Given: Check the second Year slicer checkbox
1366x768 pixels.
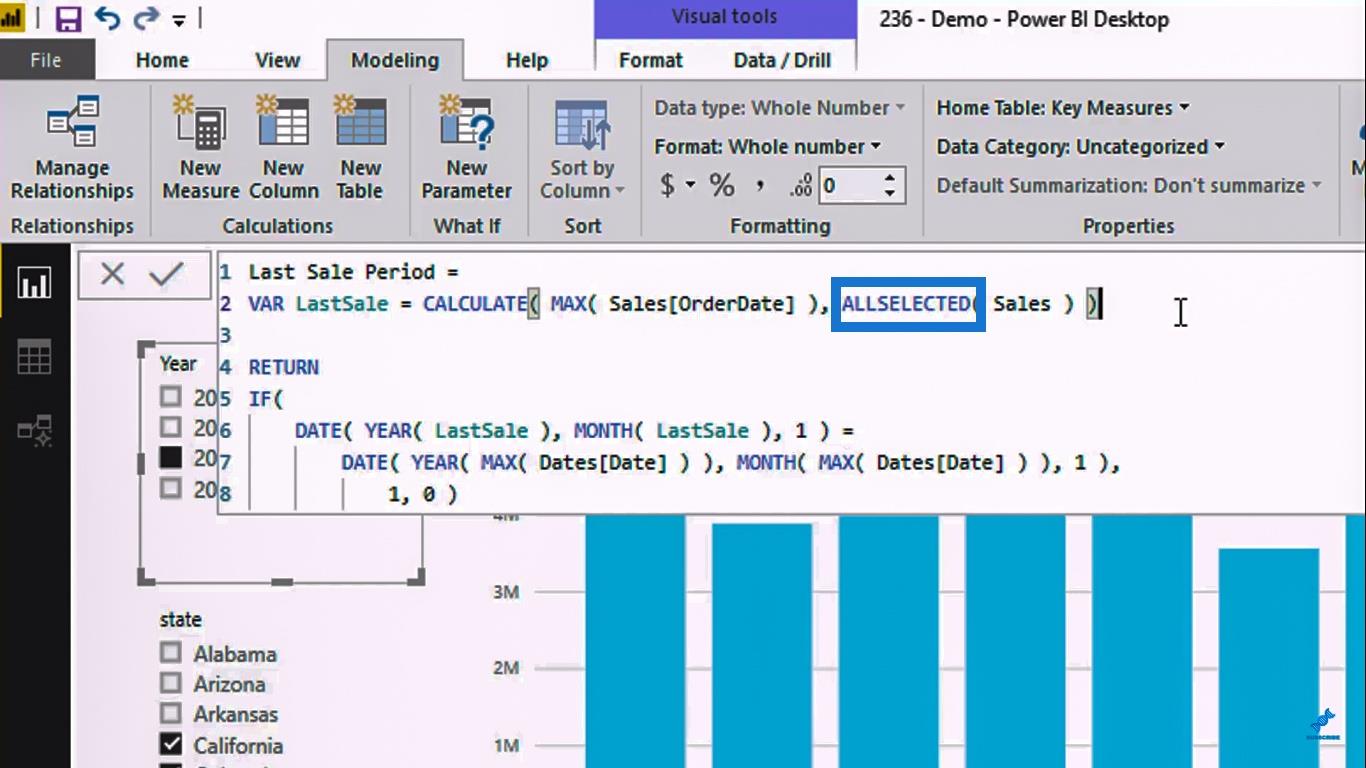Looking at the screenshot, I should (x=171, y=427).
